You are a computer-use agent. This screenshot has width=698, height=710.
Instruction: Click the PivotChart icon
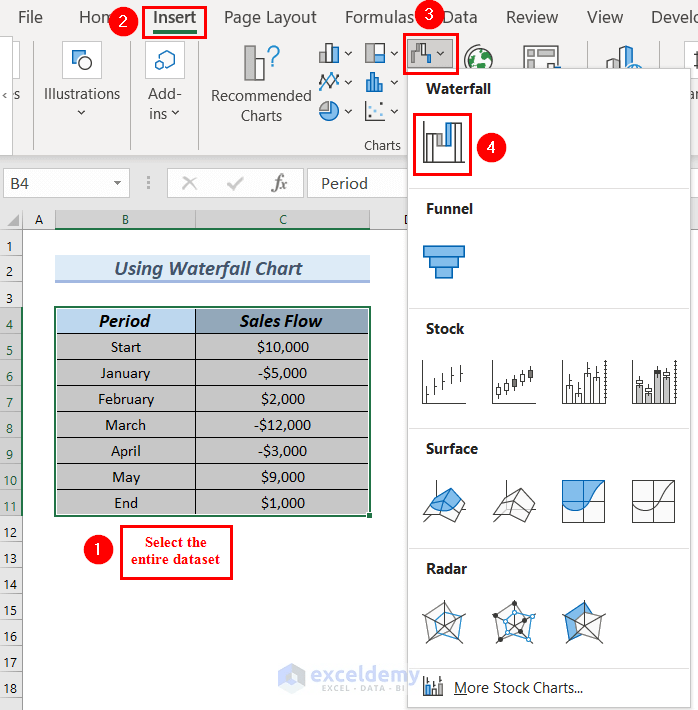[x=541, y=57]
